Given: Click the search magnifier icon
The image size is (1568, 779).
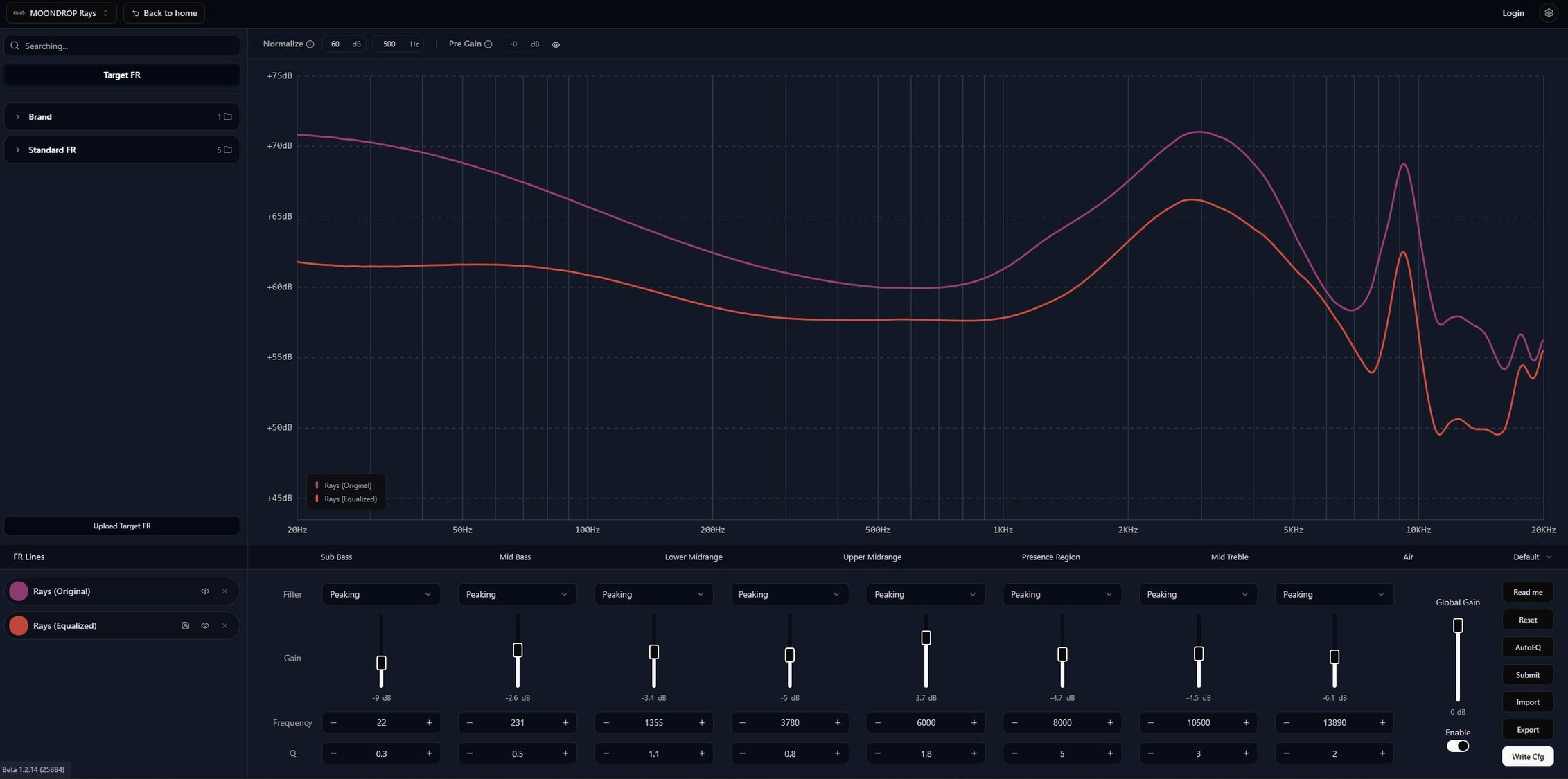Looking at the screenshot, I should coord(15,46).
